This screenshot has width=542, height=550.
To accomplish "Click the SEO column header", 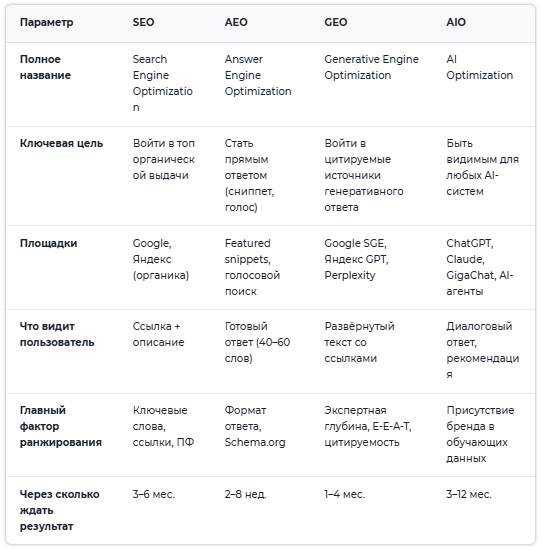I will point(143,22).
